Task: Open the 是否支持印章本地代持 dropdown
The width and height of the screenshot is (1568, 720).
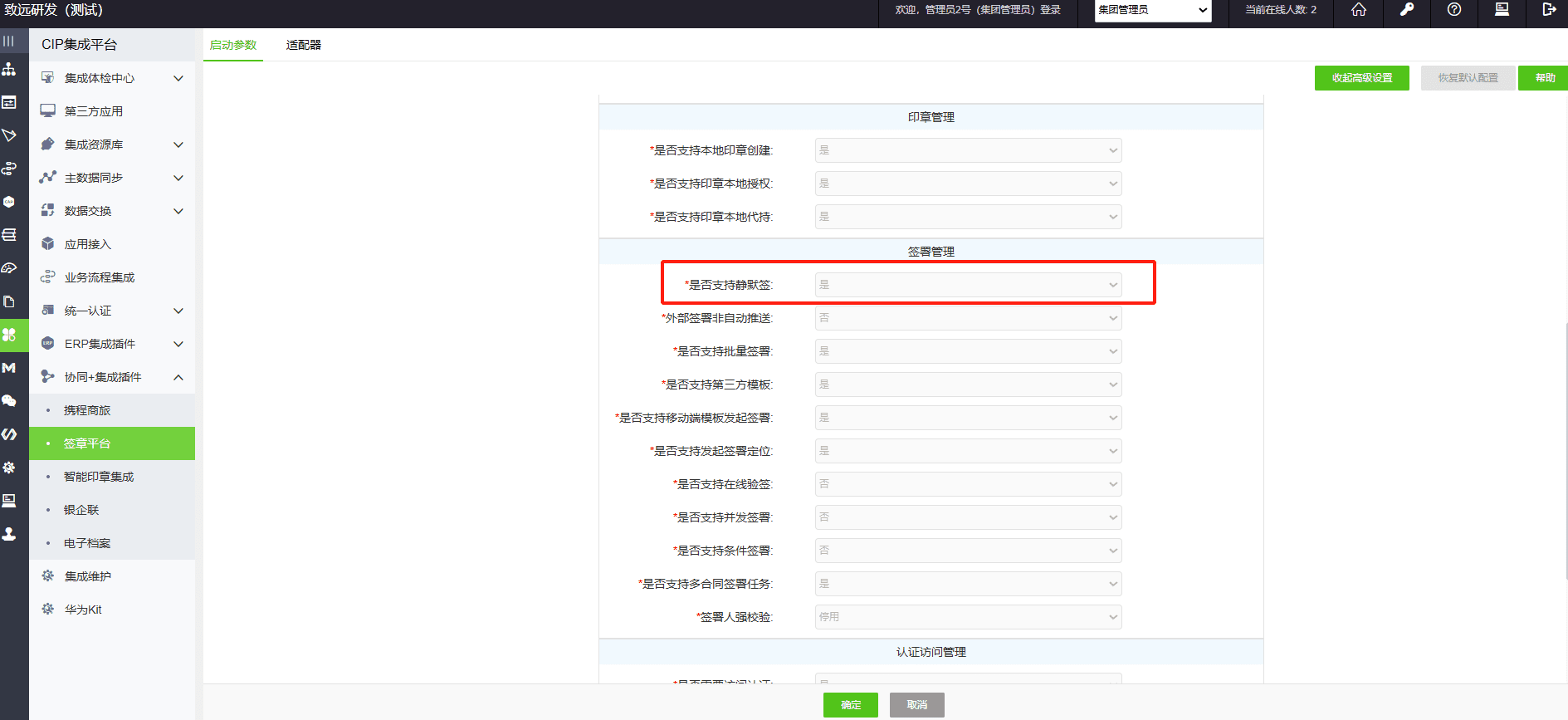Action: pos(968,217)
